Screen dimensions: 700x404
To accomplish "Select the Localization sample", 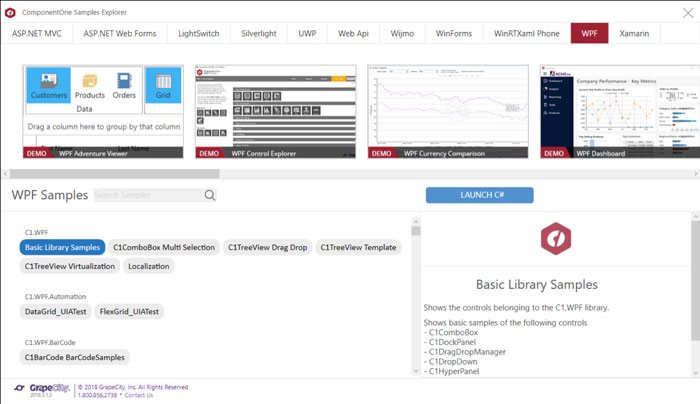I will coord(149,266).
